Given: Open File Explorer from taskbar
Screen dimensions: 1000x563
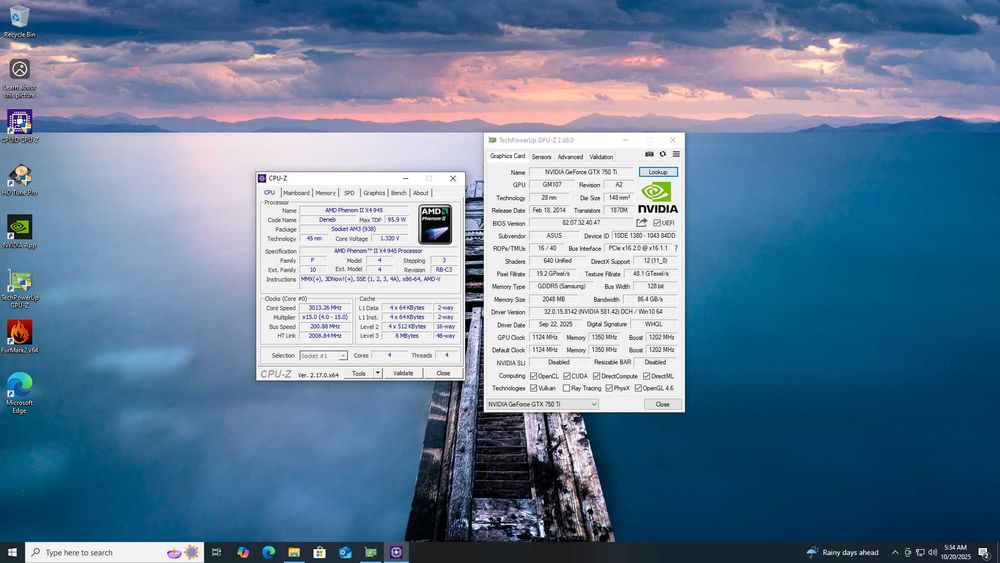Looking at the screenshot, I should tap(294, 552).
